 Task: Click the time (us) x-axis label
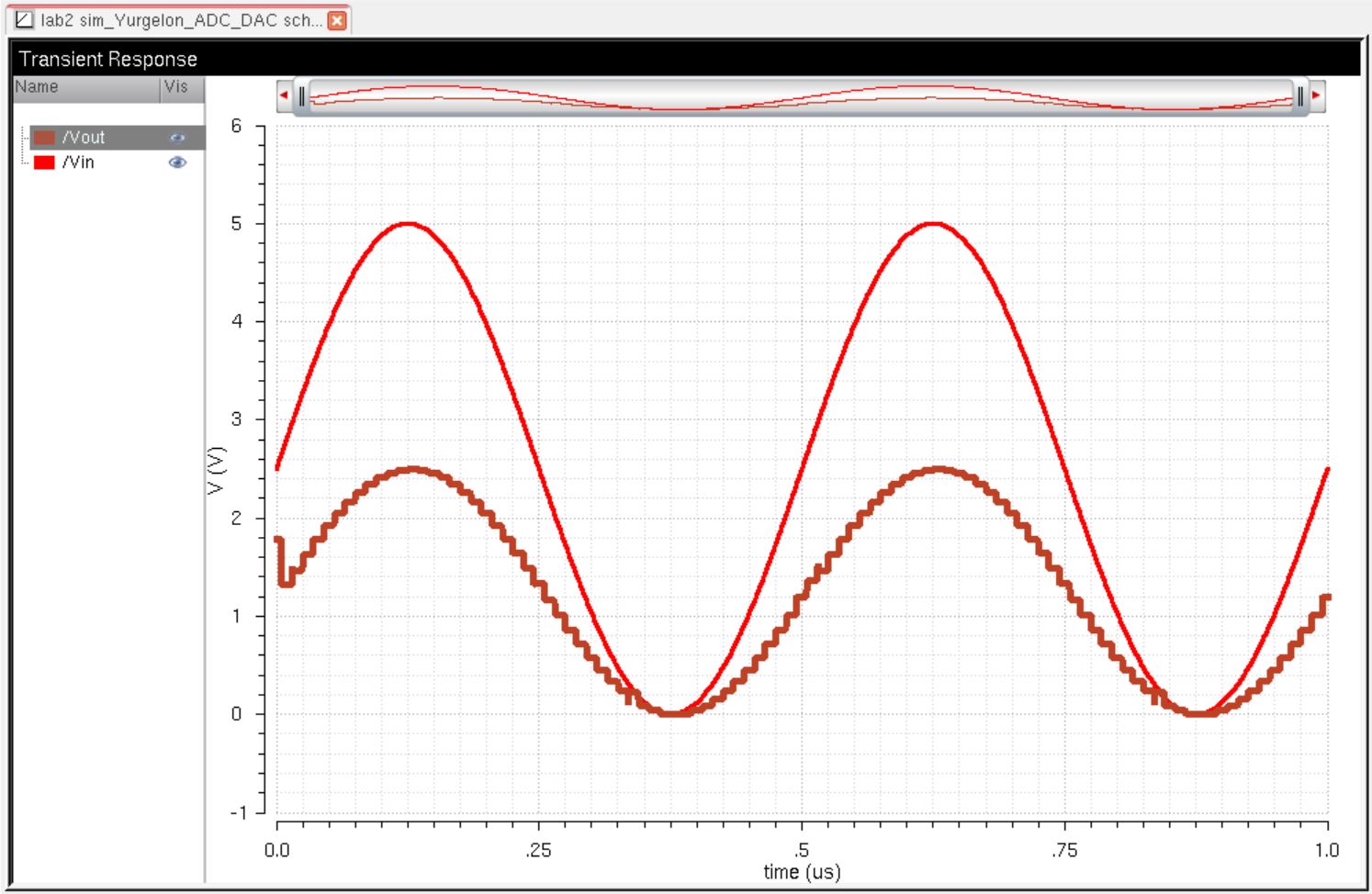pos(802,872)
